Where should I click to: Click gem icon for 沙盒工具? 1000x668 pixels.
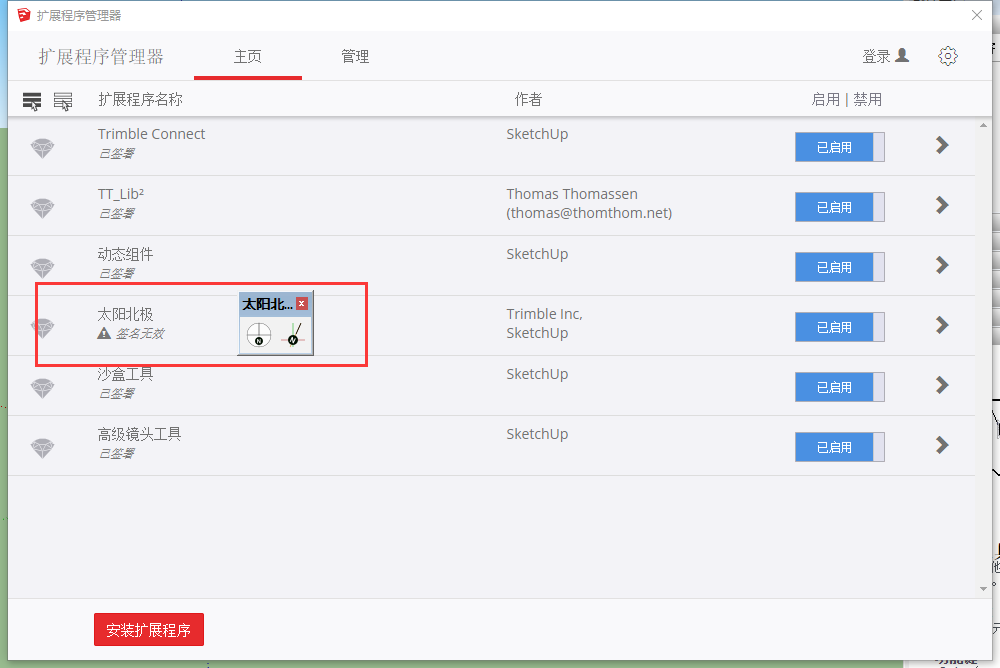pyautogui.click(x=43, y=388)
